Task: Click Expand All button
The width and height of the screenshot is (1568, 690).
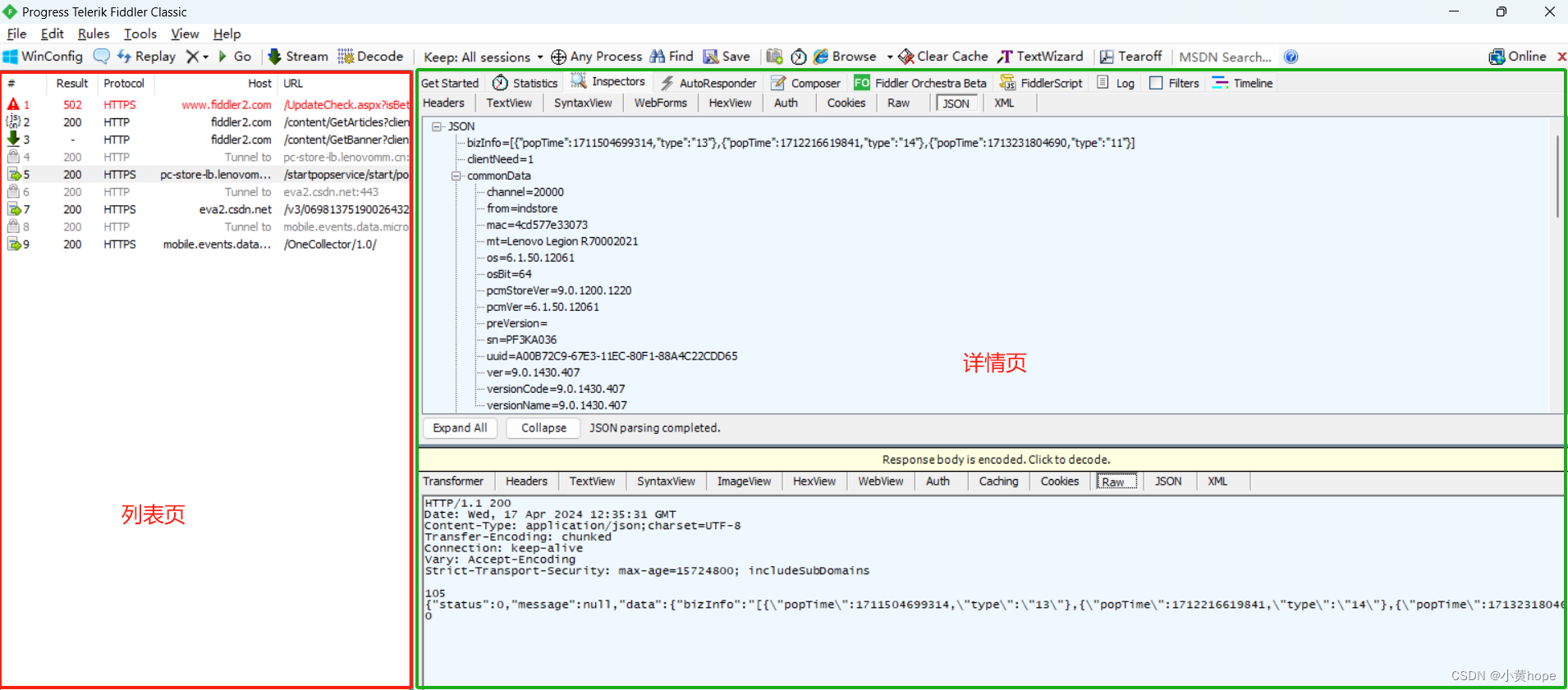Action: [460, 427]
